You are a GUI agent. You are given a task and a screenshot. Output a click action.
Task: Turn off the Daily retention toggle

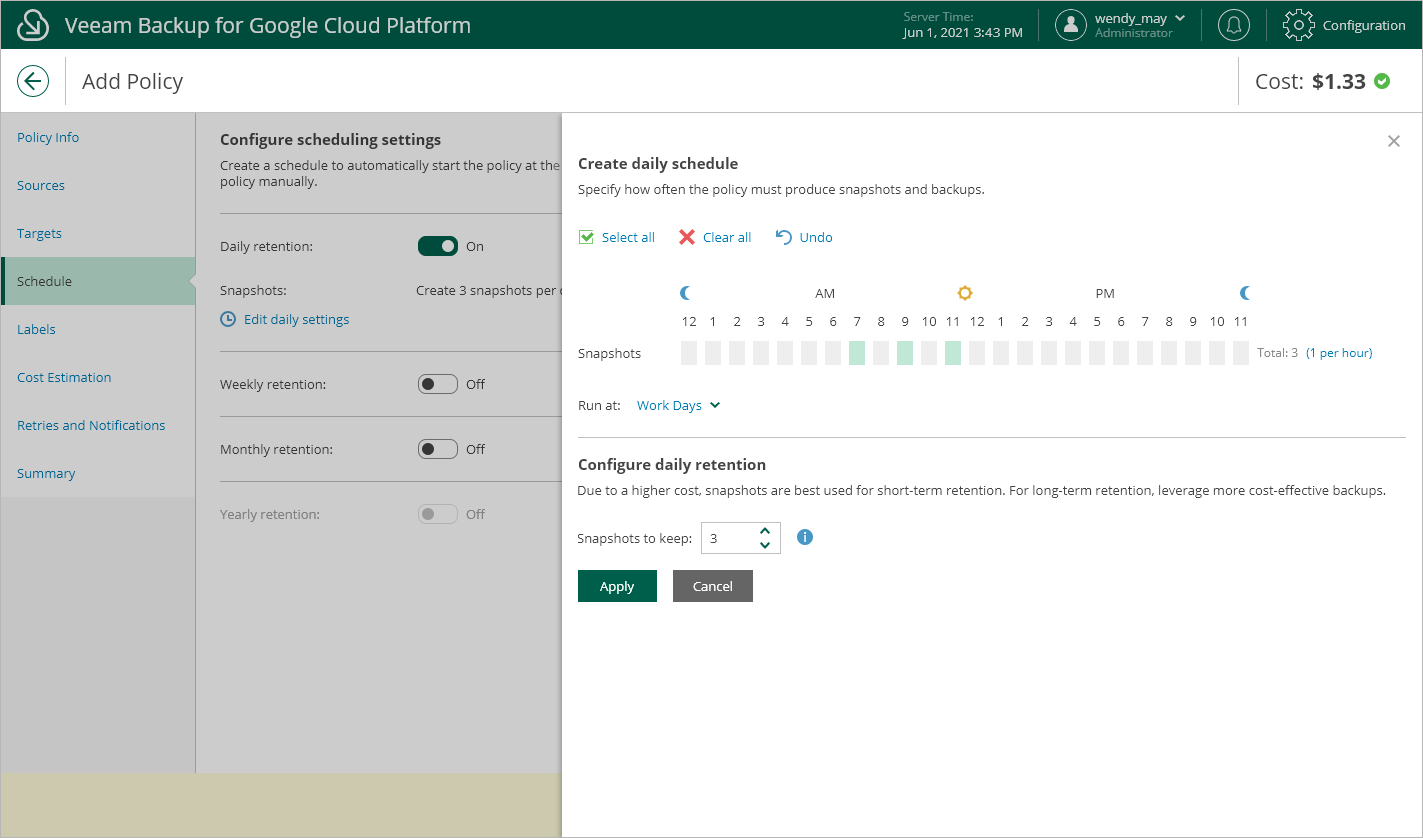[x=437, y=246]
